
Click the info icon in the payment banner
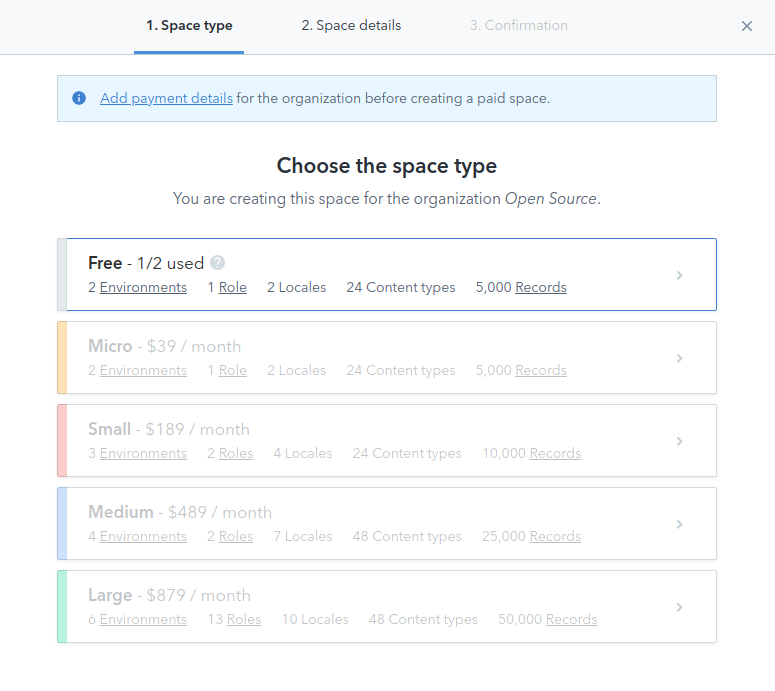79,98
